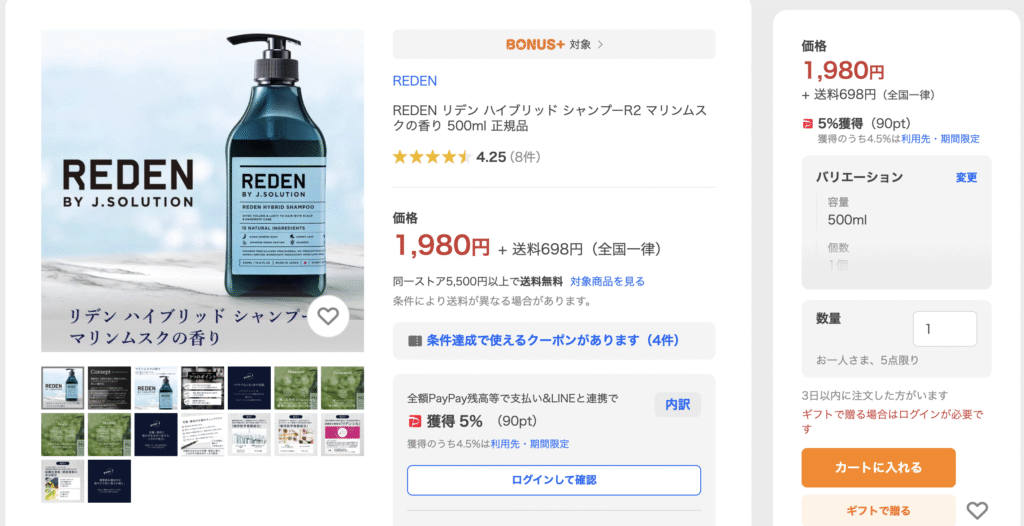Click the PayPay icon next to 獲得 5%

tap(415, 422)
